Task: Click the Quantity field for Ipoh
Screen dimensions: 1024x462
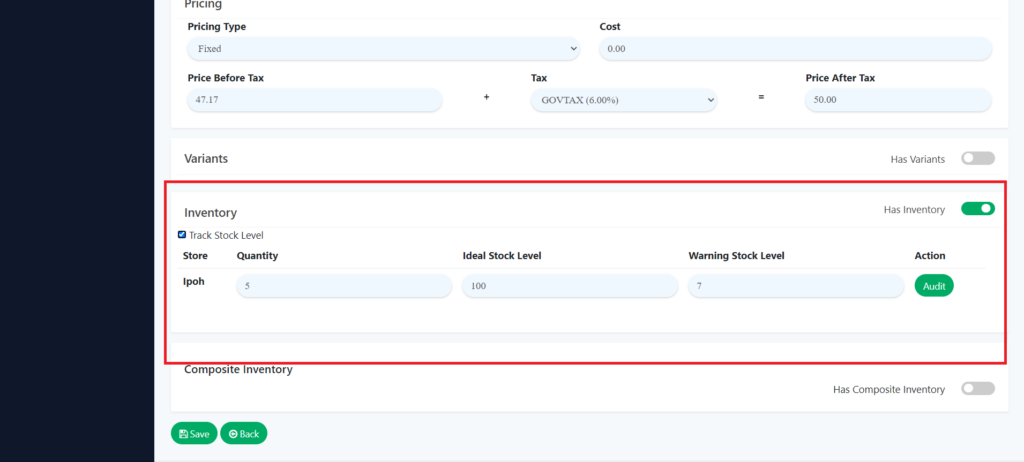Action: click(344, 286)
